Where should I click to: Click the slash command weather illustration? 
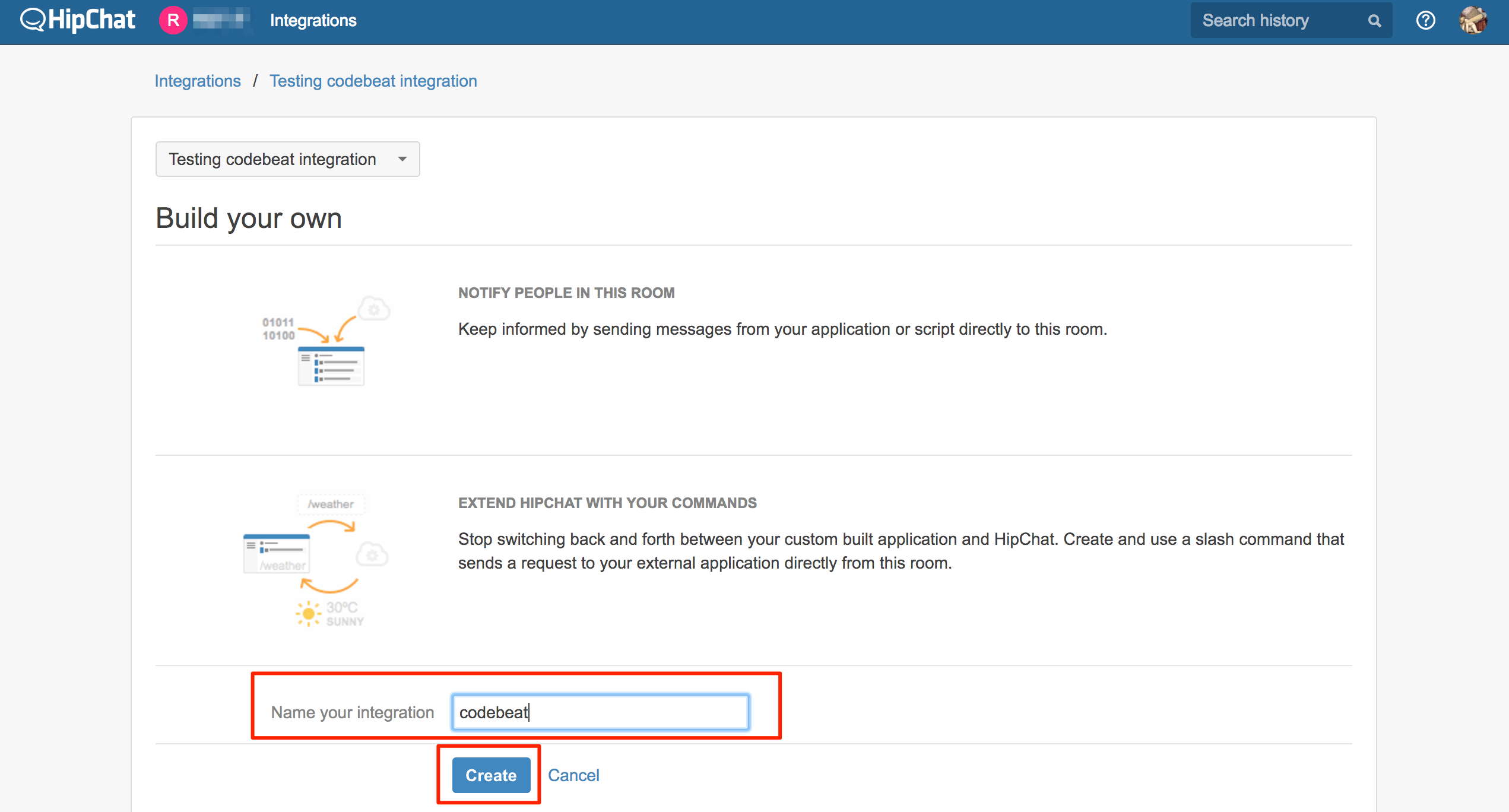[x=327, y=559]
